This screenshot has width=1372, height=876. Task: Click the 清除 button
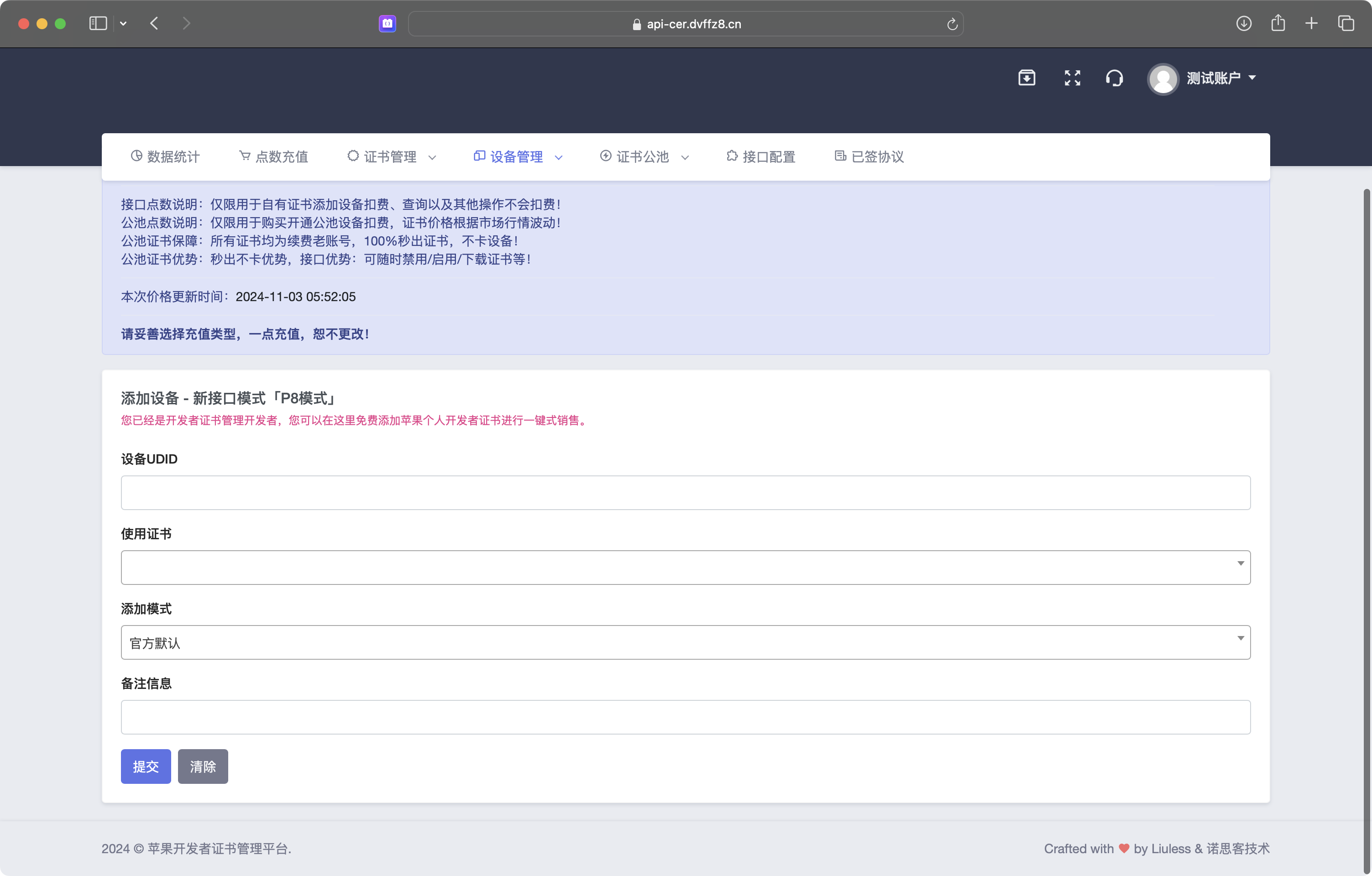tap(203, 766)
